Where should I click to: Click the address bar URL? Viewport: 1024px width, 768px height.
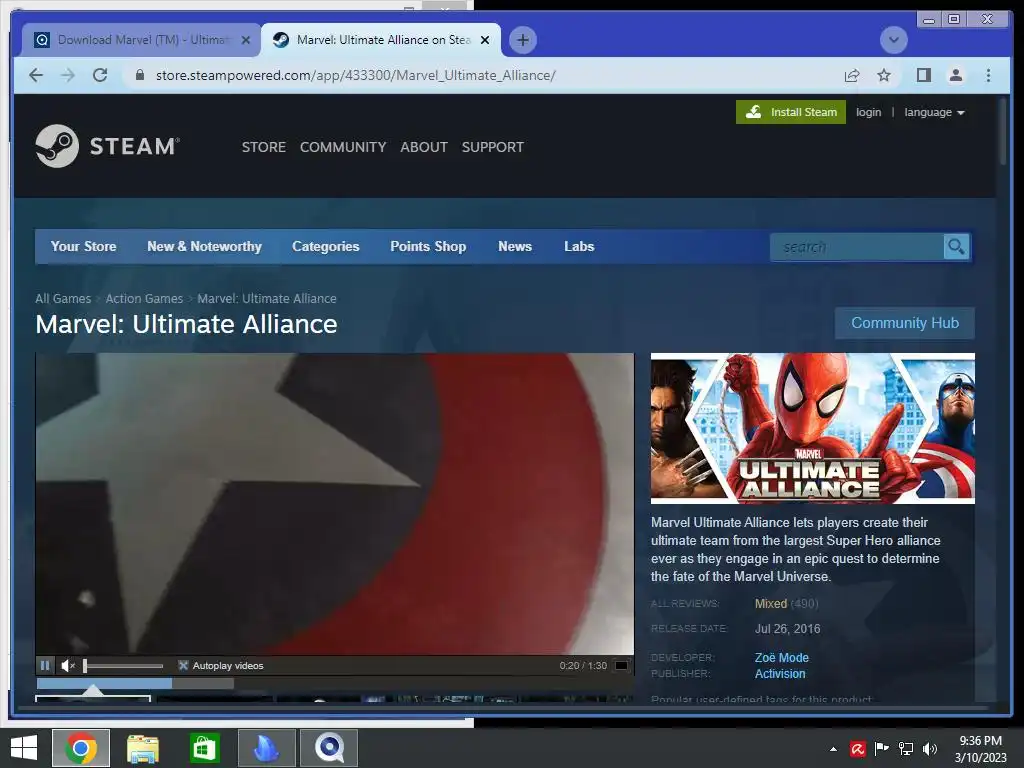[356, 75]
